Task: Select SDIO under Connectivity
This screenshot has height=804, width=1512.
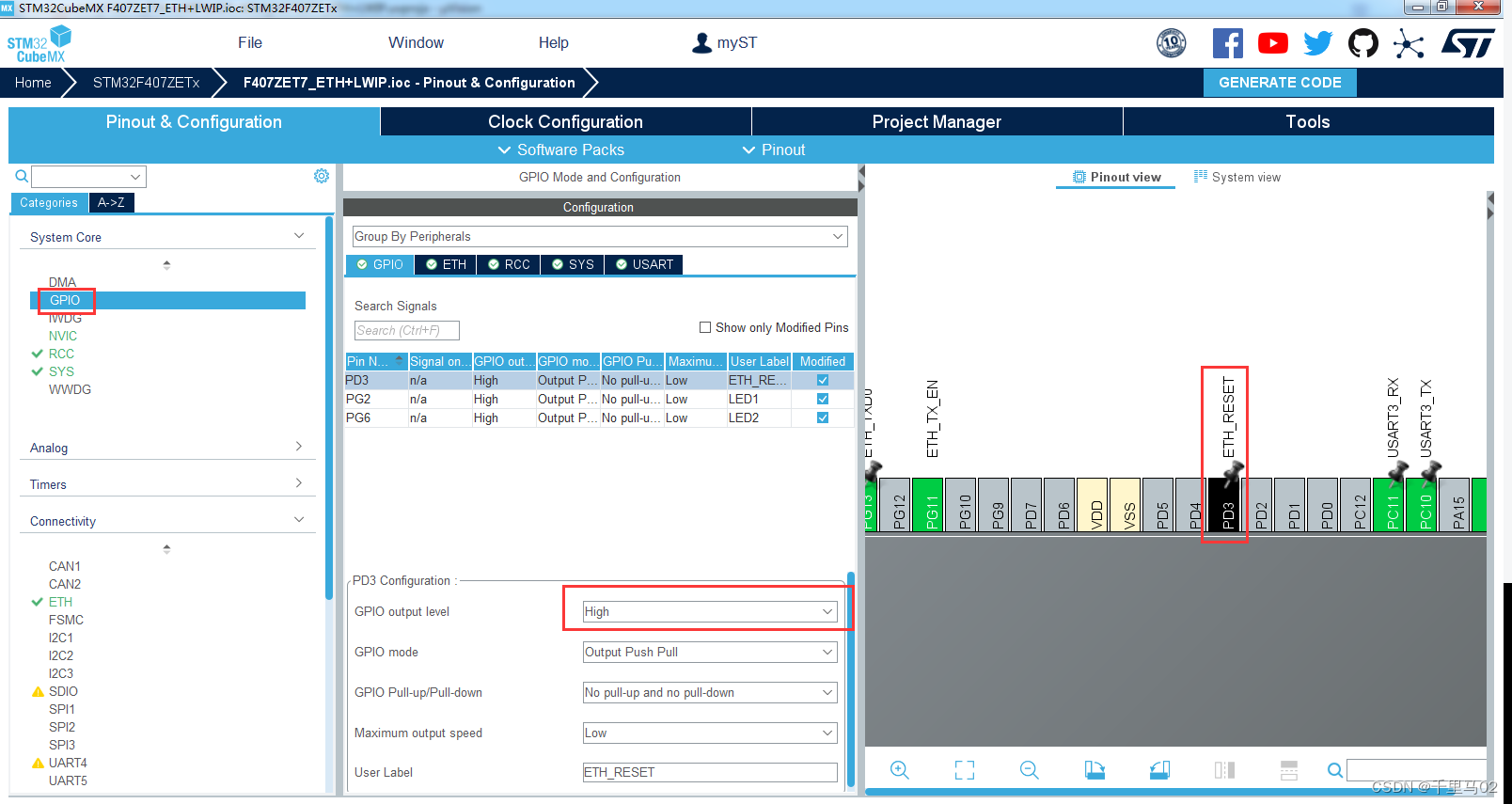Action: pos(63,691)
